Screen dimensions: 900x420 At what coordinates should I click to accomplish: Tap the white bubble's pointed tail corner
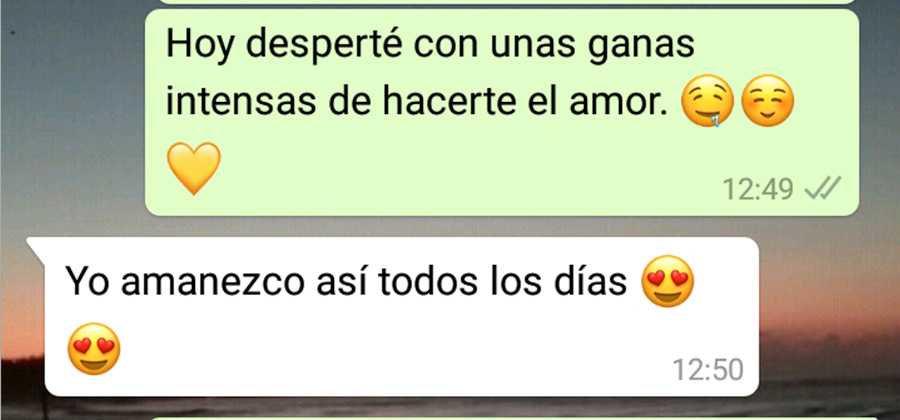(36, 247)
